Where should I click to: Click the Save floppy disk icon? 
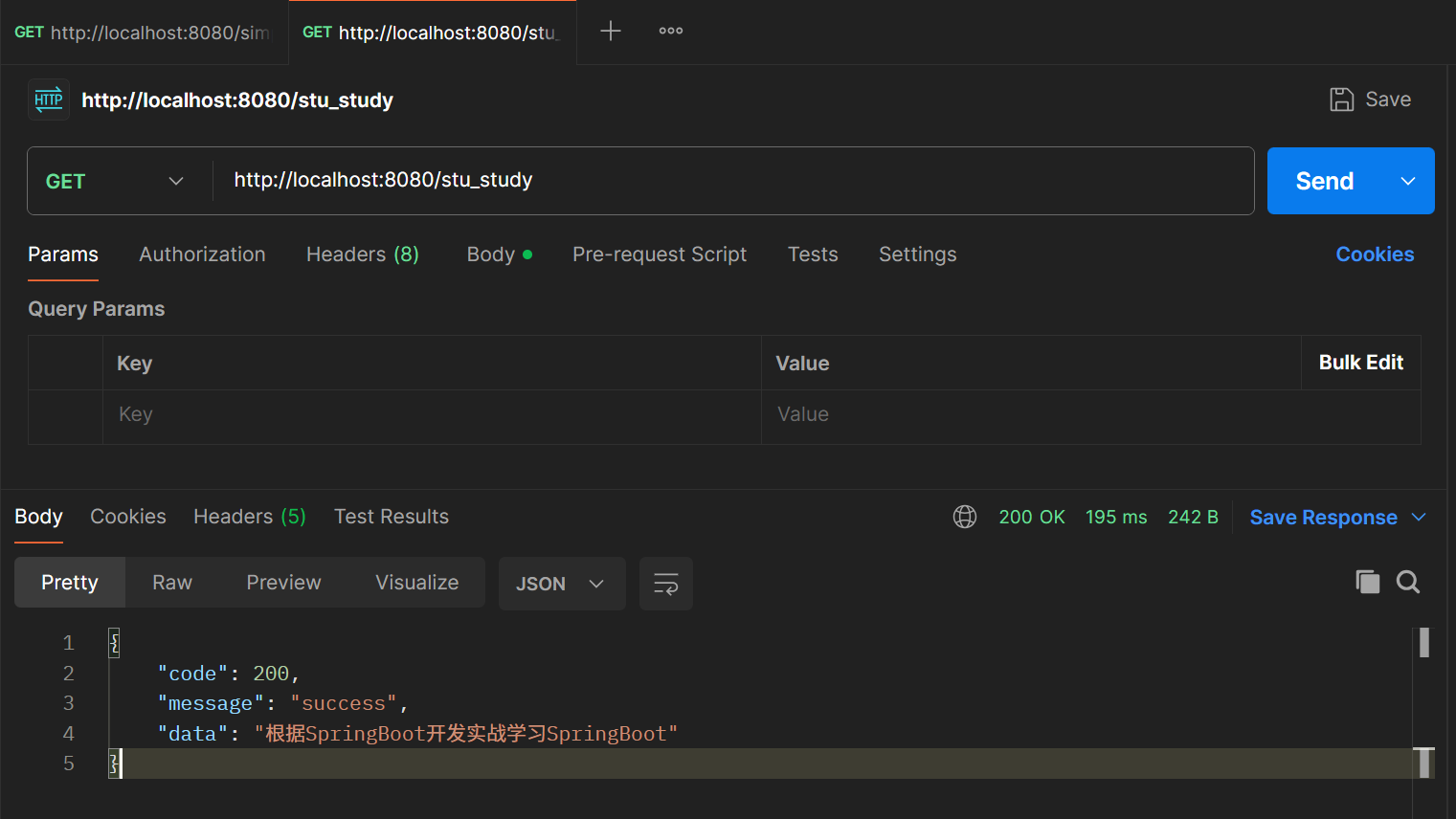(1342, 100)
